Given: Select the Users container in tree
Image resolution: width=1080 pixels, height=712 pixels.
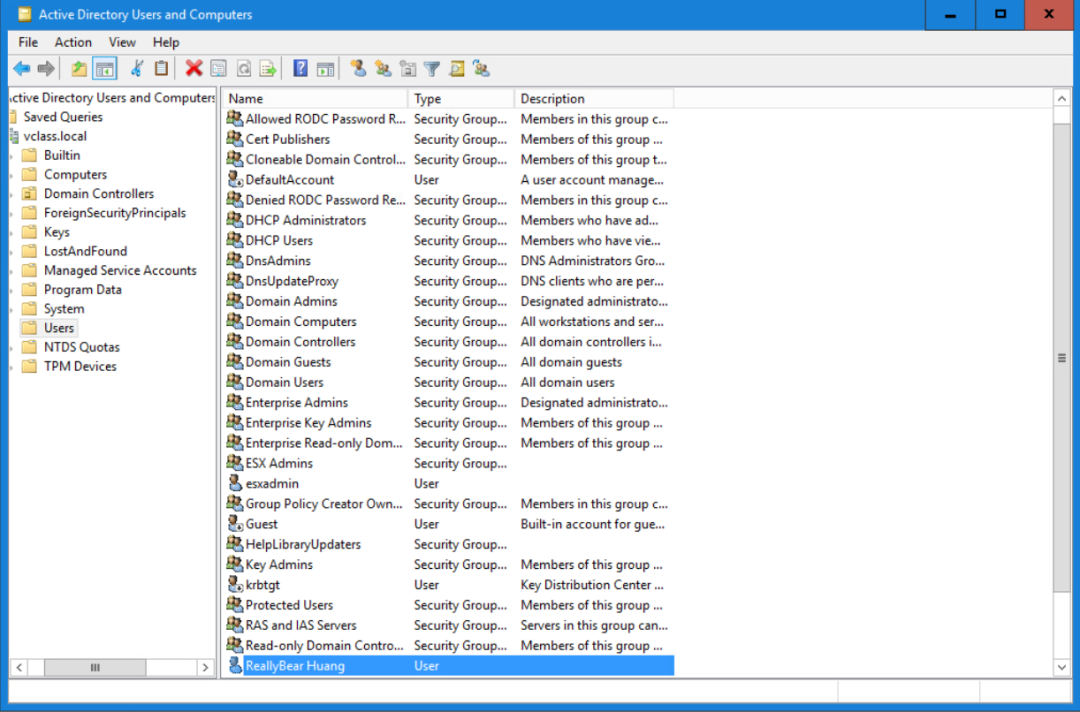Looking at the screenshot, I should (59, 328).
